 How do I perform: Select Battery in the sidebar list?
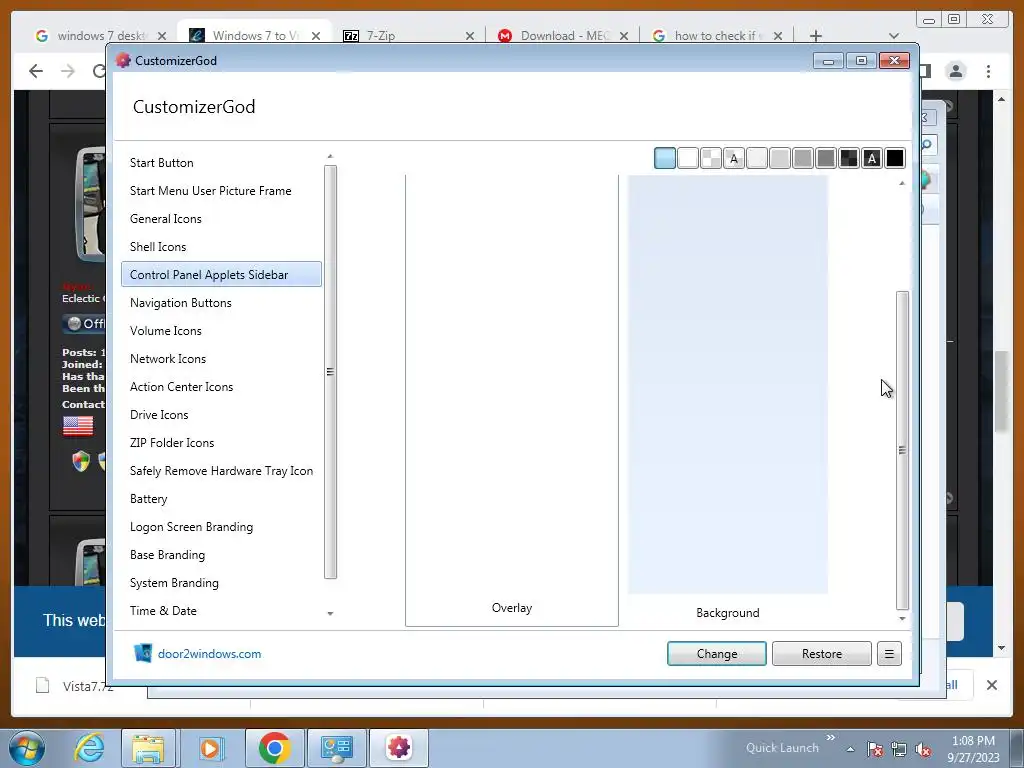coord(148,499)
